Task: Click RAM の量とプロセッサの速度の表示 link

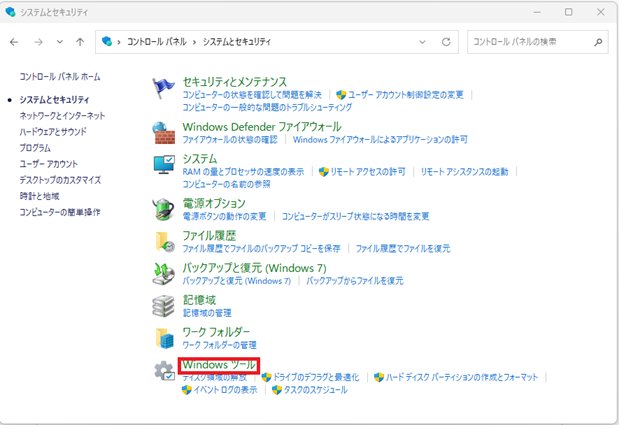Action: 243,172
